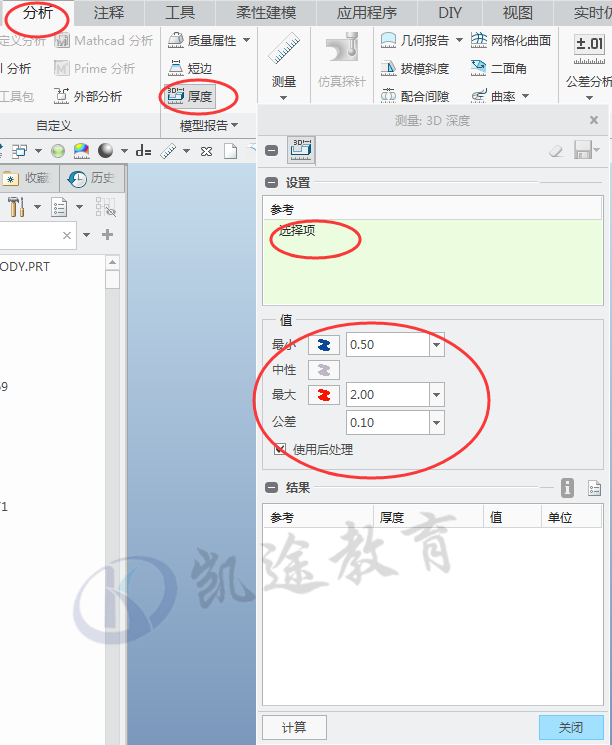
Task: Click the shaded gray sphere display icon
Action: [x=105, y=151]
